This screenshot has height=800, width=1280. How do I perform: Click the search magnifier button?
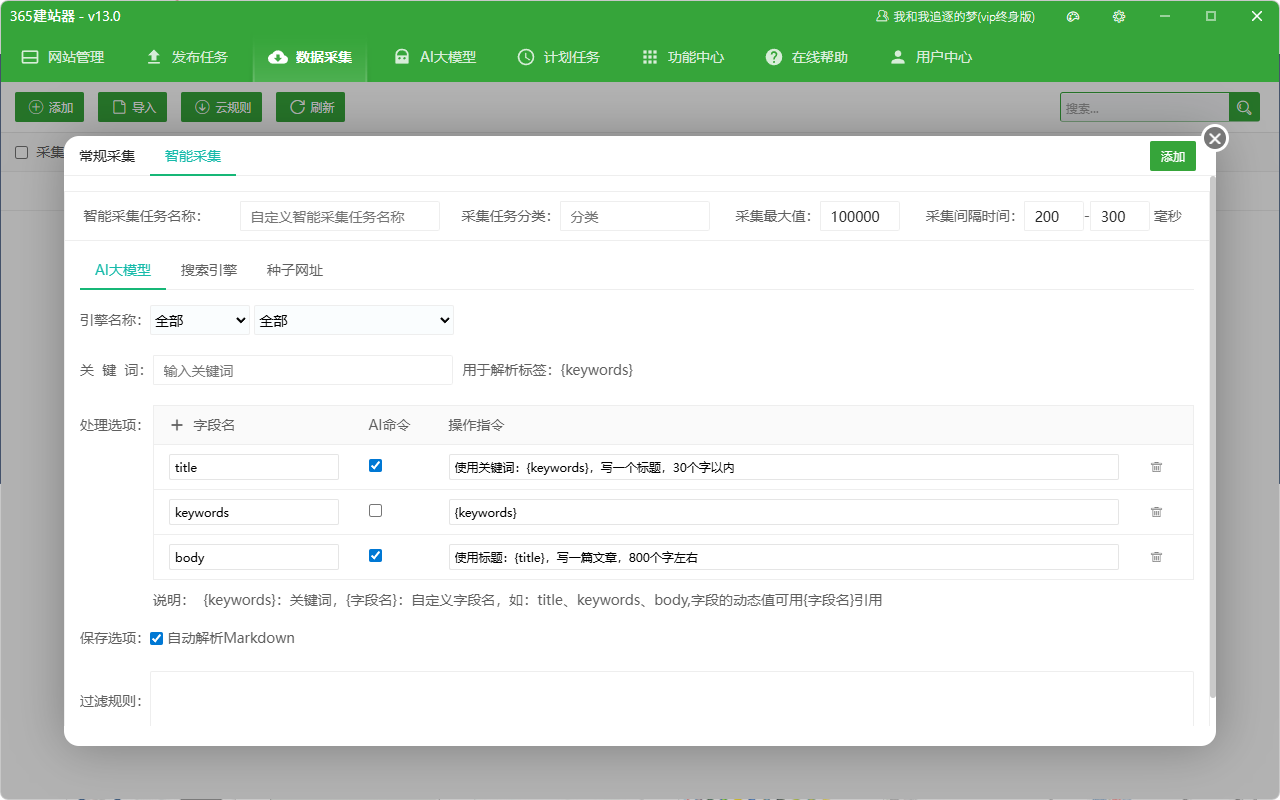[1244, 107]
